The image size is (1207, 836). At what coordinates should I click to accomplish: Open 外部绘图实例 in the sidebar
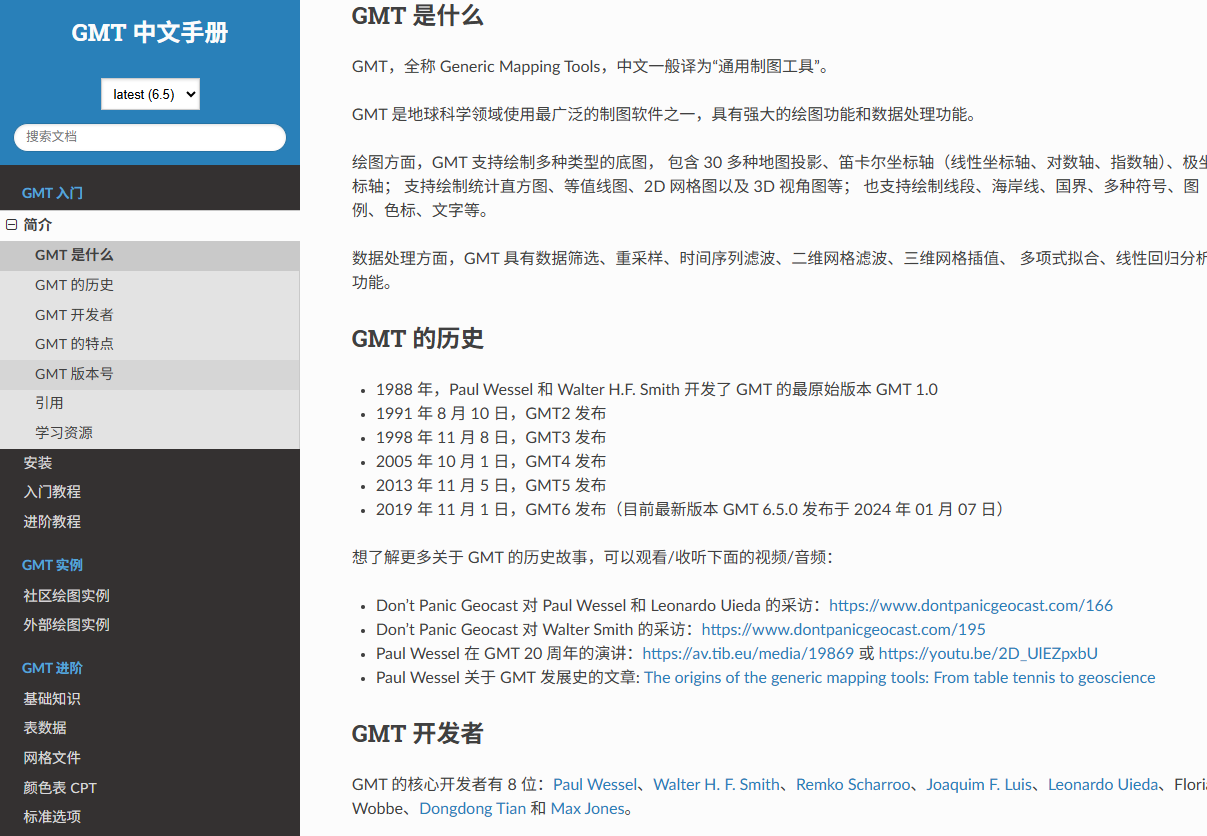pyautogui.click(x=150, y=625)
